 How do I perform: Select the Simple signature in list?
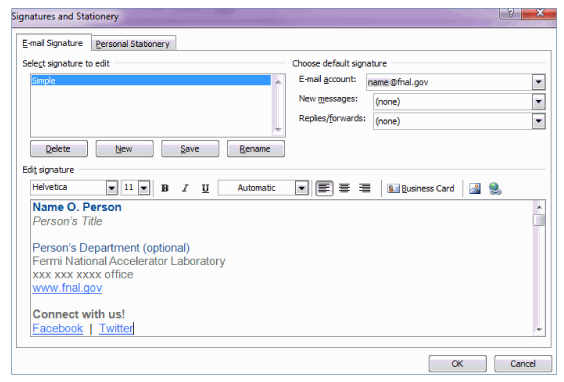pyautogui.click(x=151, y=81)
